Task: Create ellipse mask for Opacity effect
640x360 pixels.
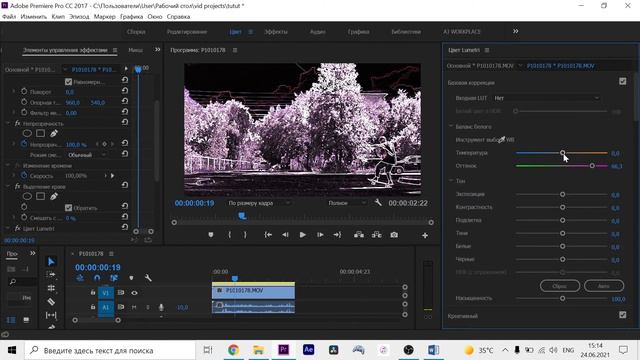Action: [x=27, y=133]
